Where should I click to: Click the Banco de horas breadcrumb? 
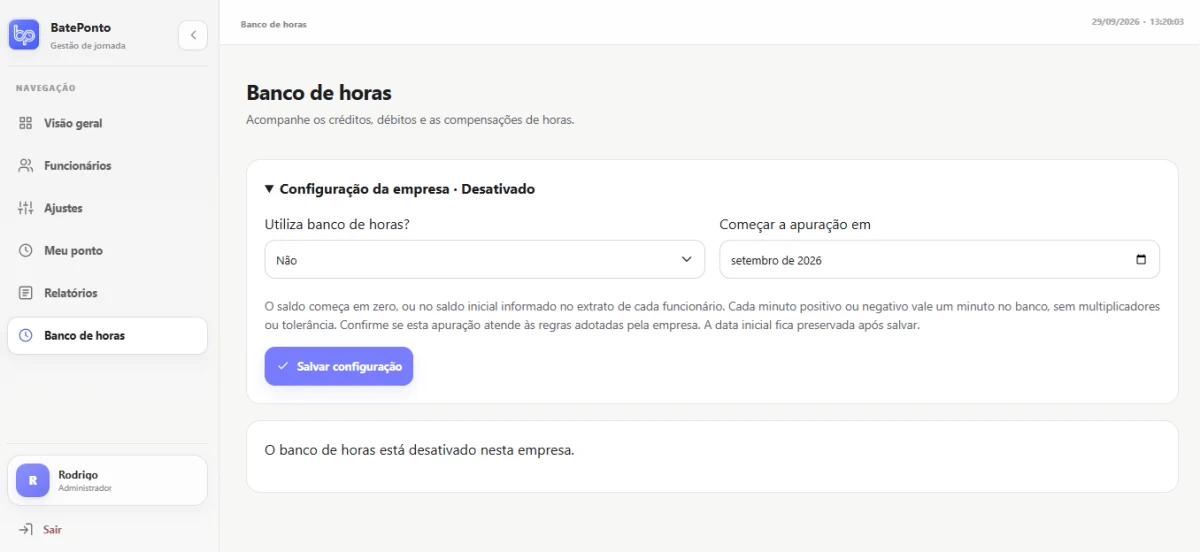pos(274,24)
